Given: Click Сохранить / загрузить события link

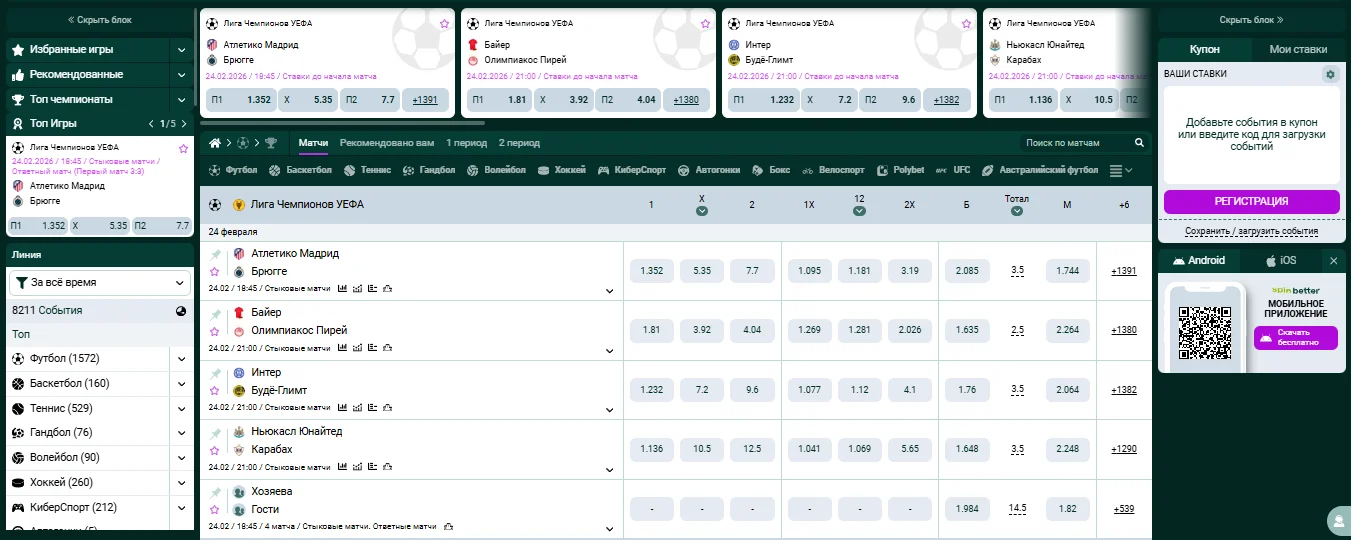Looking at the screenshot, I should click(x=1251, y=231).
